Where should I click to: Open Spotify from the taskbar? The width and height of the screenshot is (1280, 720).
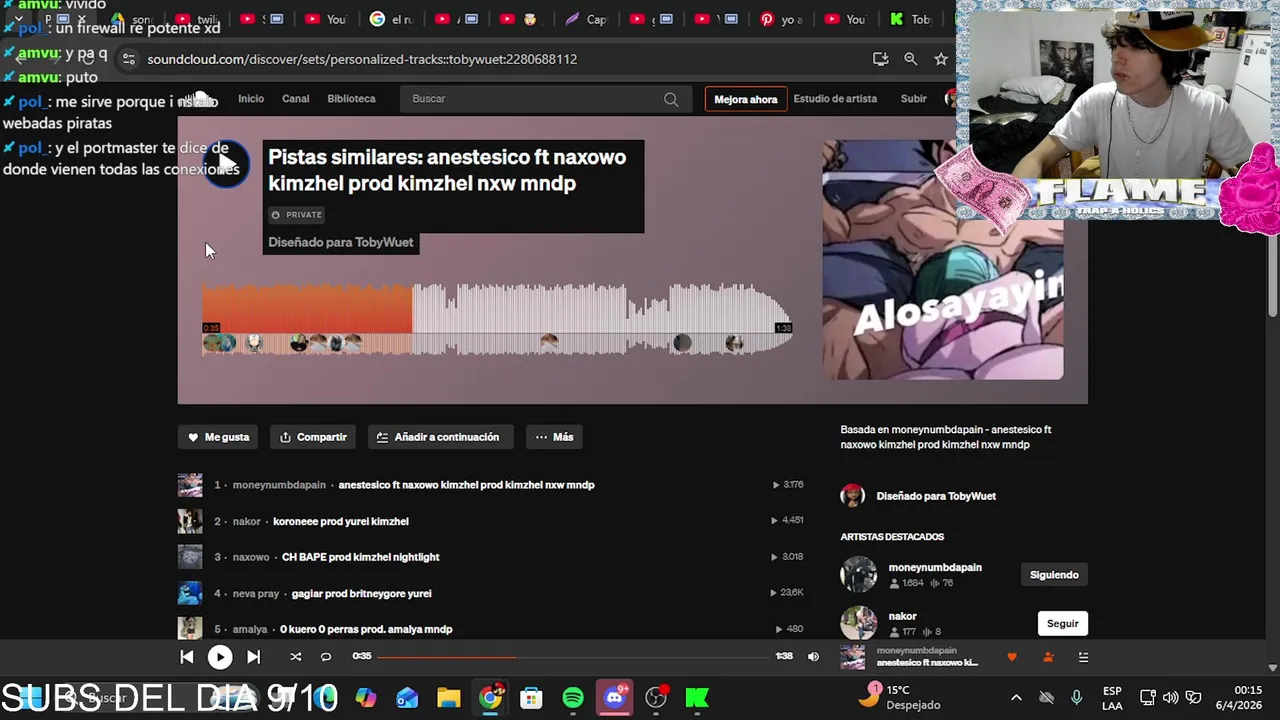coord(573,698)
